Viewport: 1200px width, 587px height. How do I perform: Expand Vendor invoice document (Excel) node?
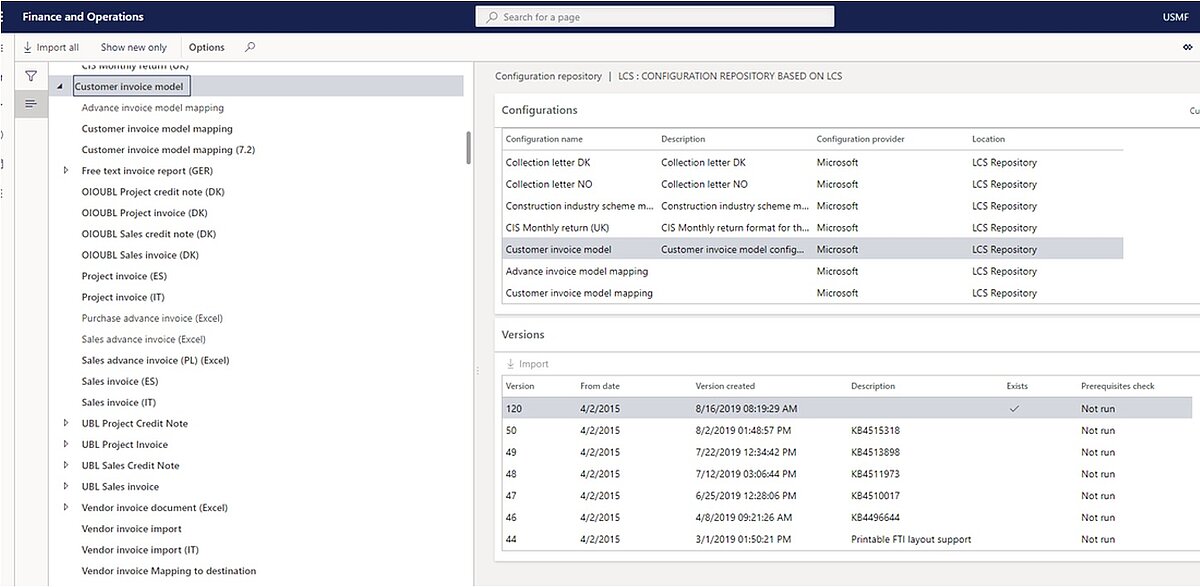[x=66, y=508]
